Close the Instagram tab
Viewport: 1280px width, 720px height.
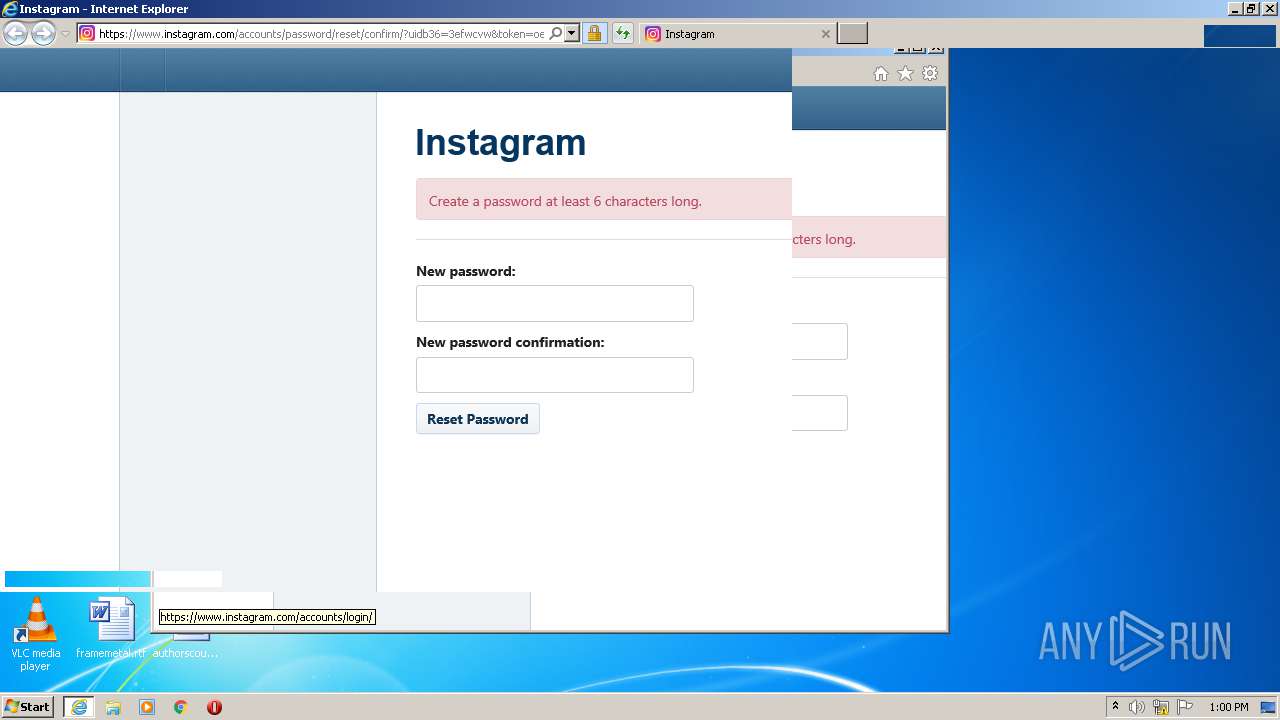(825, 33)
